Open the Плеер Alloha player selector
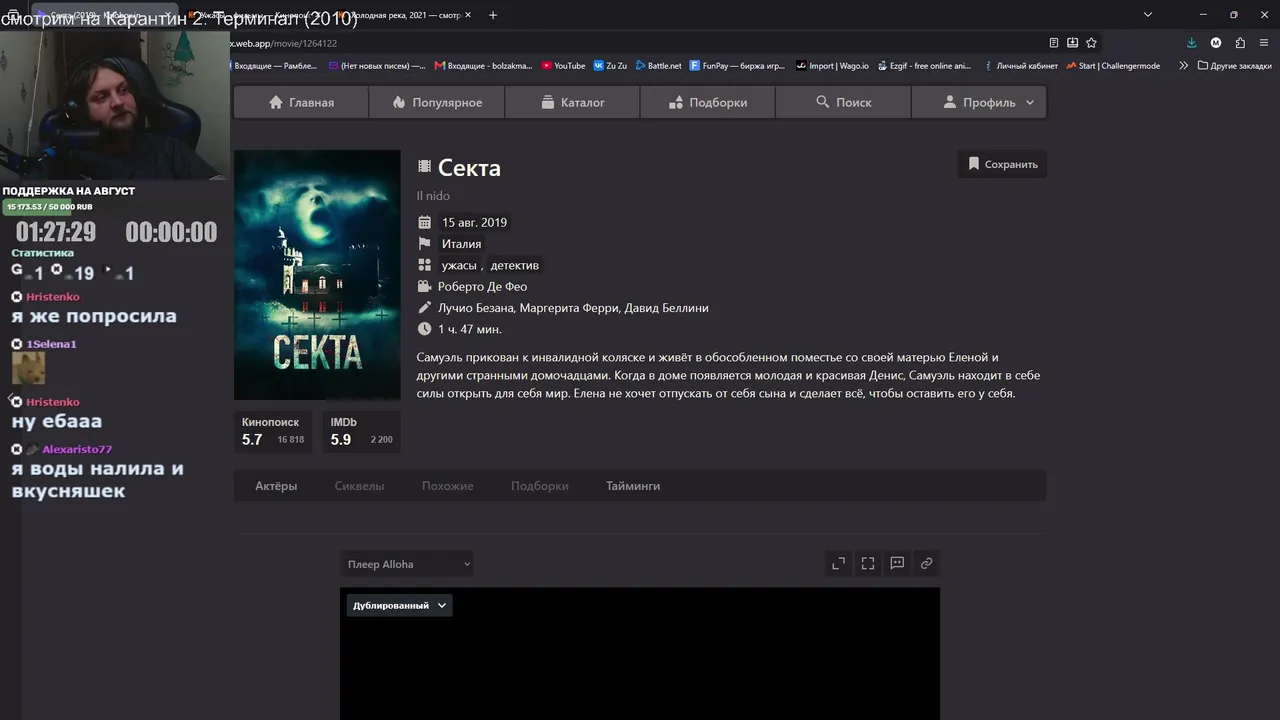 pos(406,564)
